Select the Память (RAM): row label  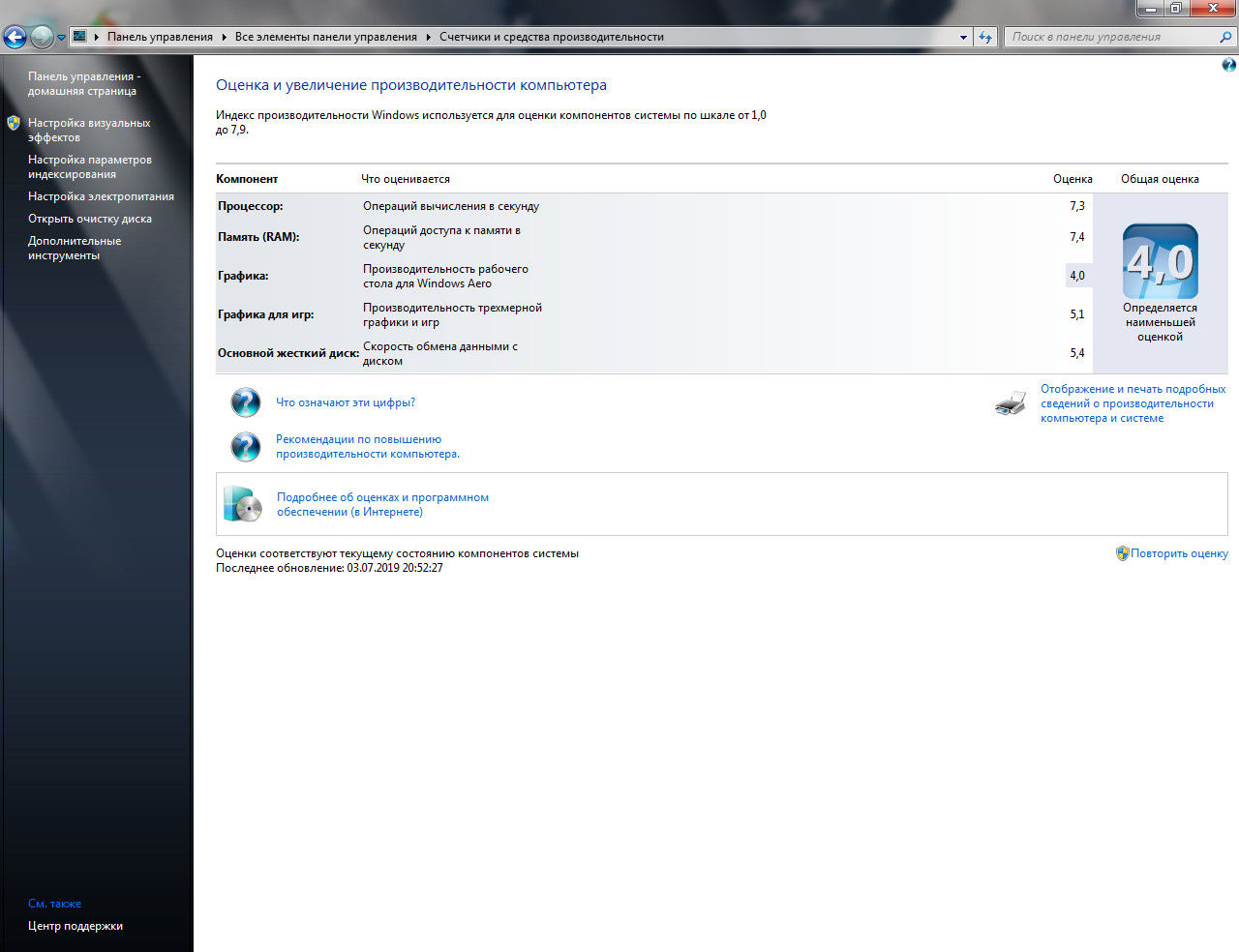(x=258, y=237)
